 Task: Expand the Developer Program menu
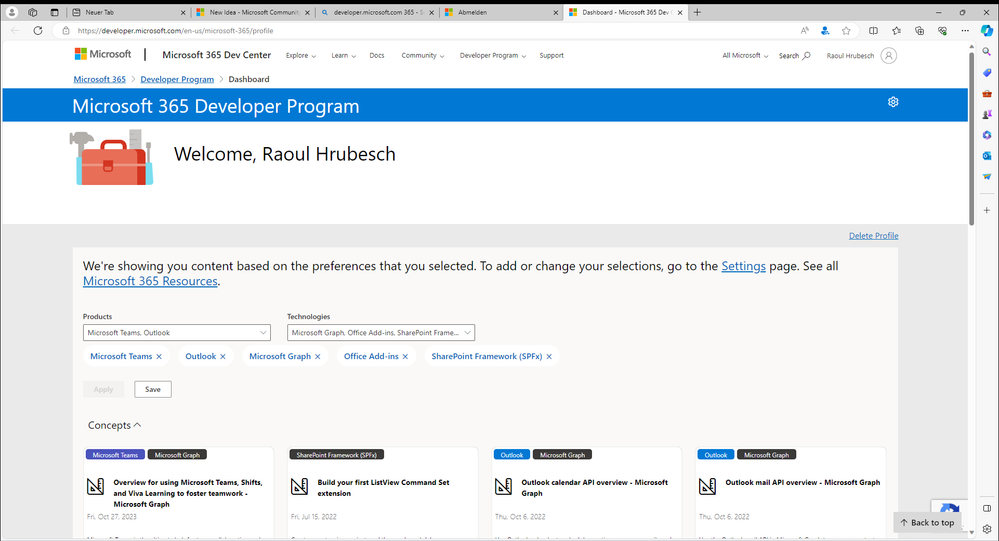pos(492,55)
